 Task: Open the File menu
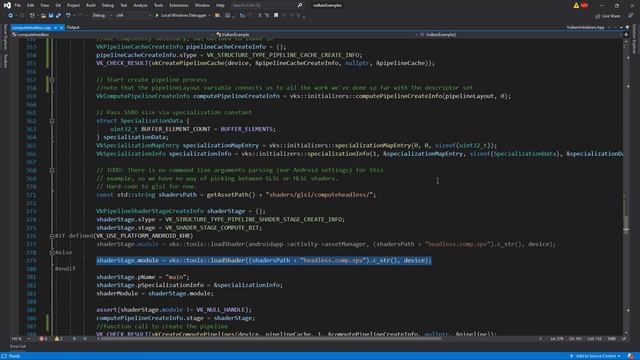click(x=18, y=5)
